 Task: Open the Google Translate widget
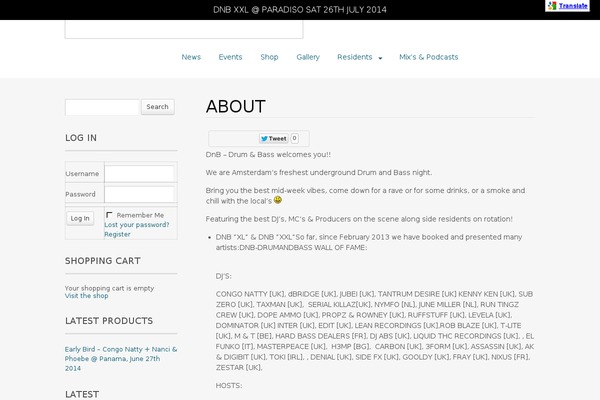point(567,6)
